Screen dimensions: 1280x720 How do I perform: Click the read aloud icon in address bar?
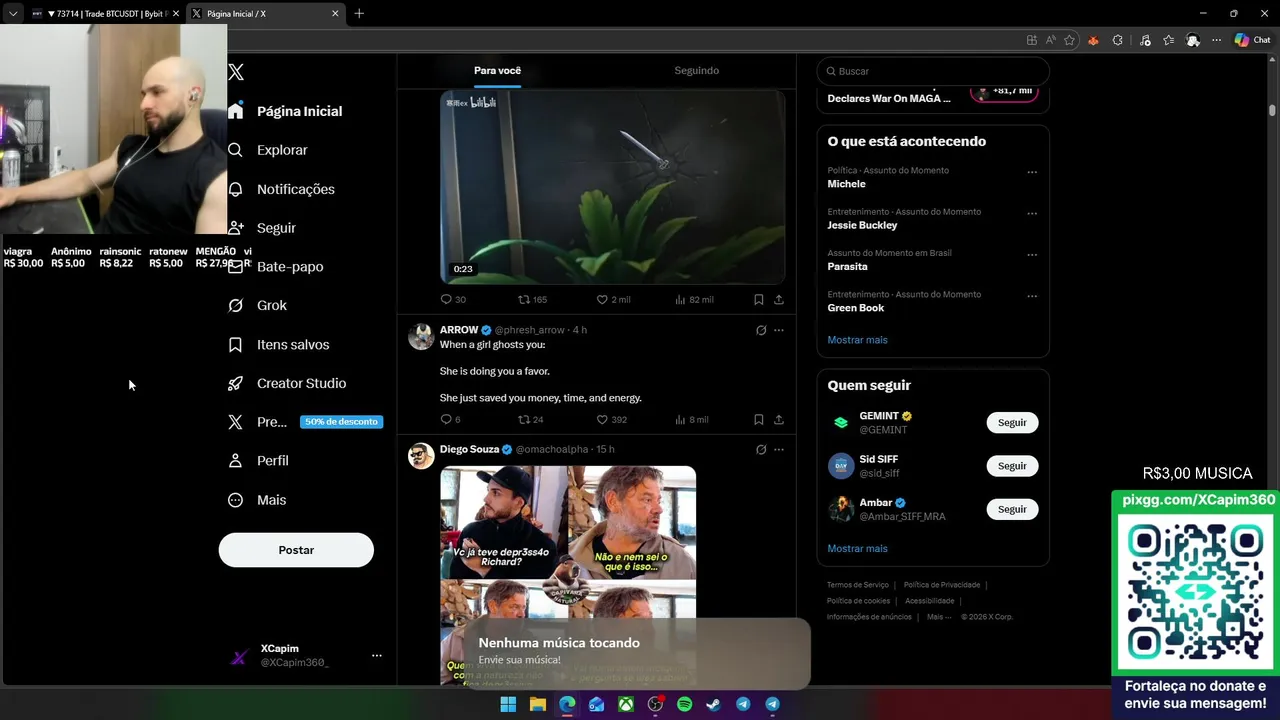tap(1051, 40)
